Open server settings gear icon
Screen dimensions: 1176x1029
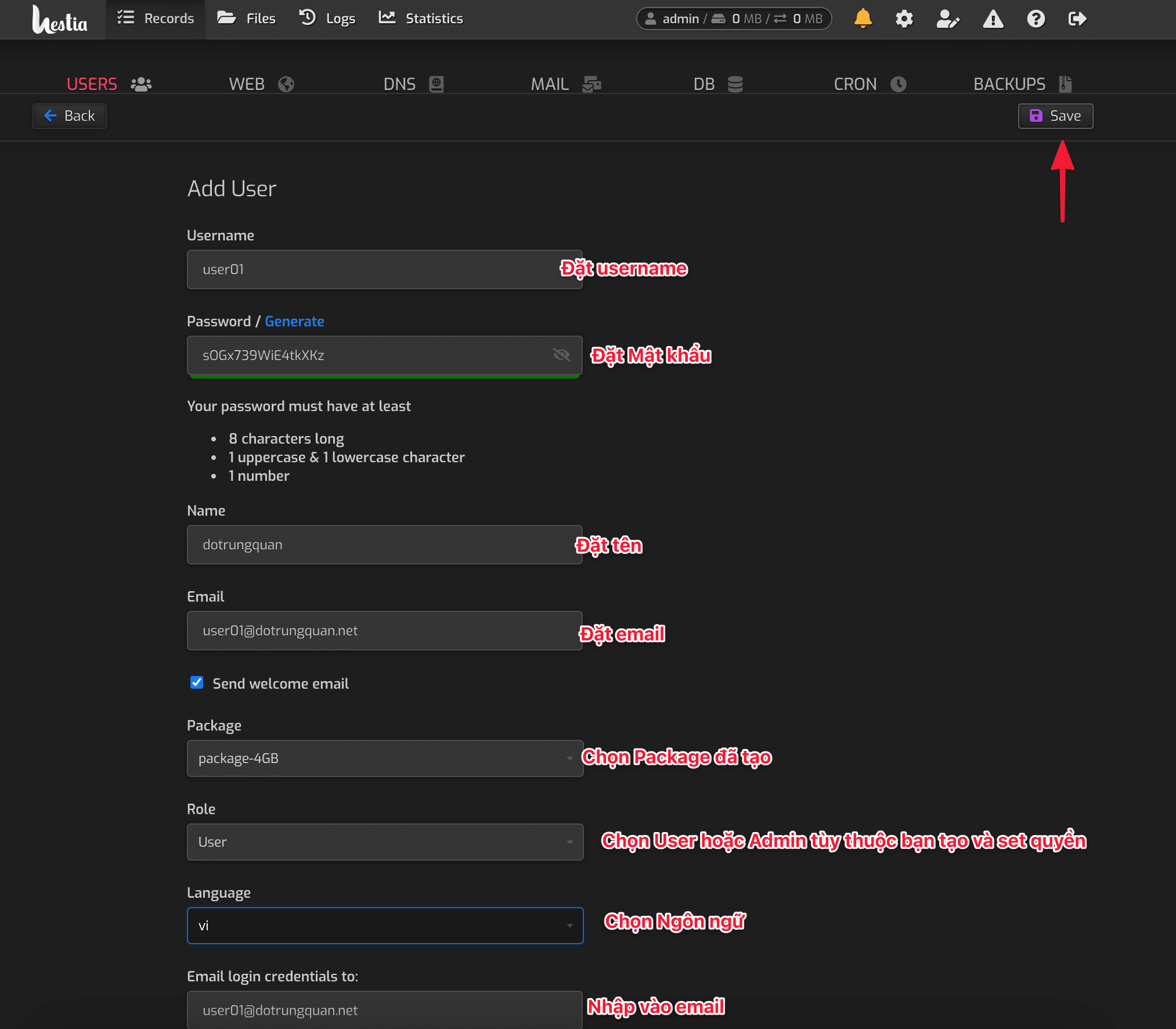click(x=904, y=19)
